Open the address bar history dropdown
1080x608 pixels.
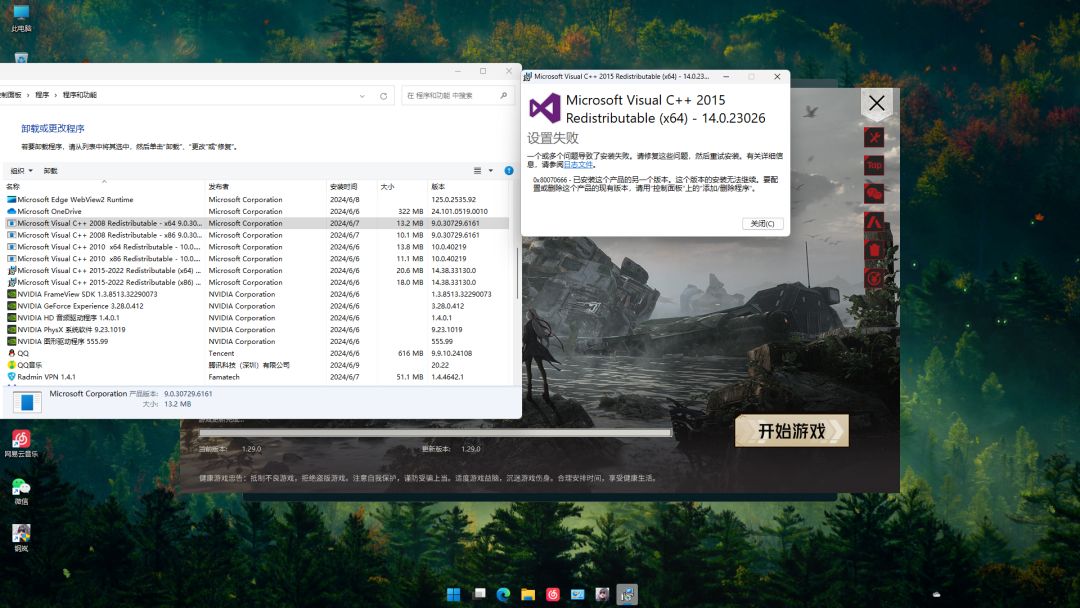coord(362,96)
